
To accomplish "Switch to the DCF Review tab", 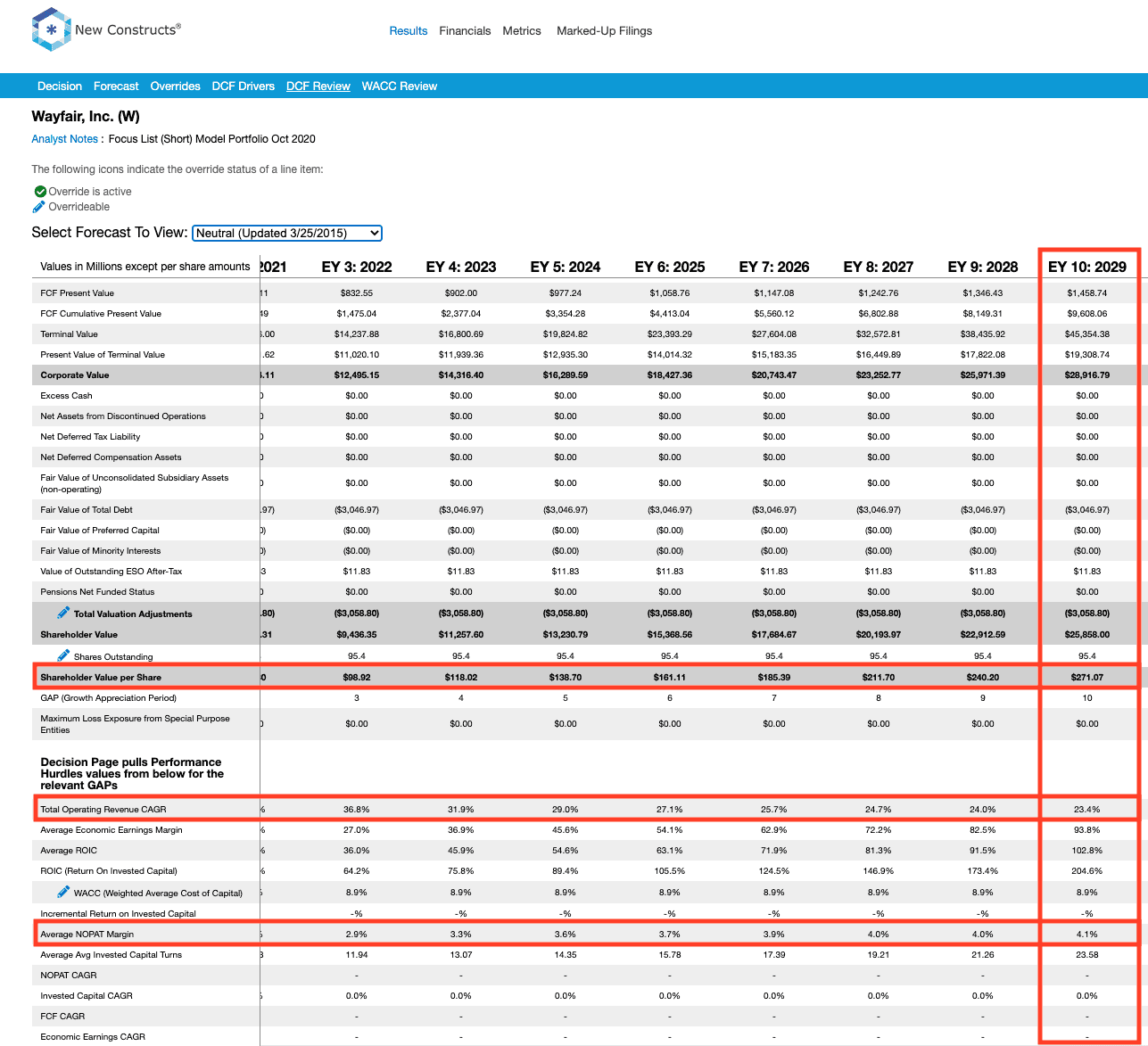I will pos(318,86).
